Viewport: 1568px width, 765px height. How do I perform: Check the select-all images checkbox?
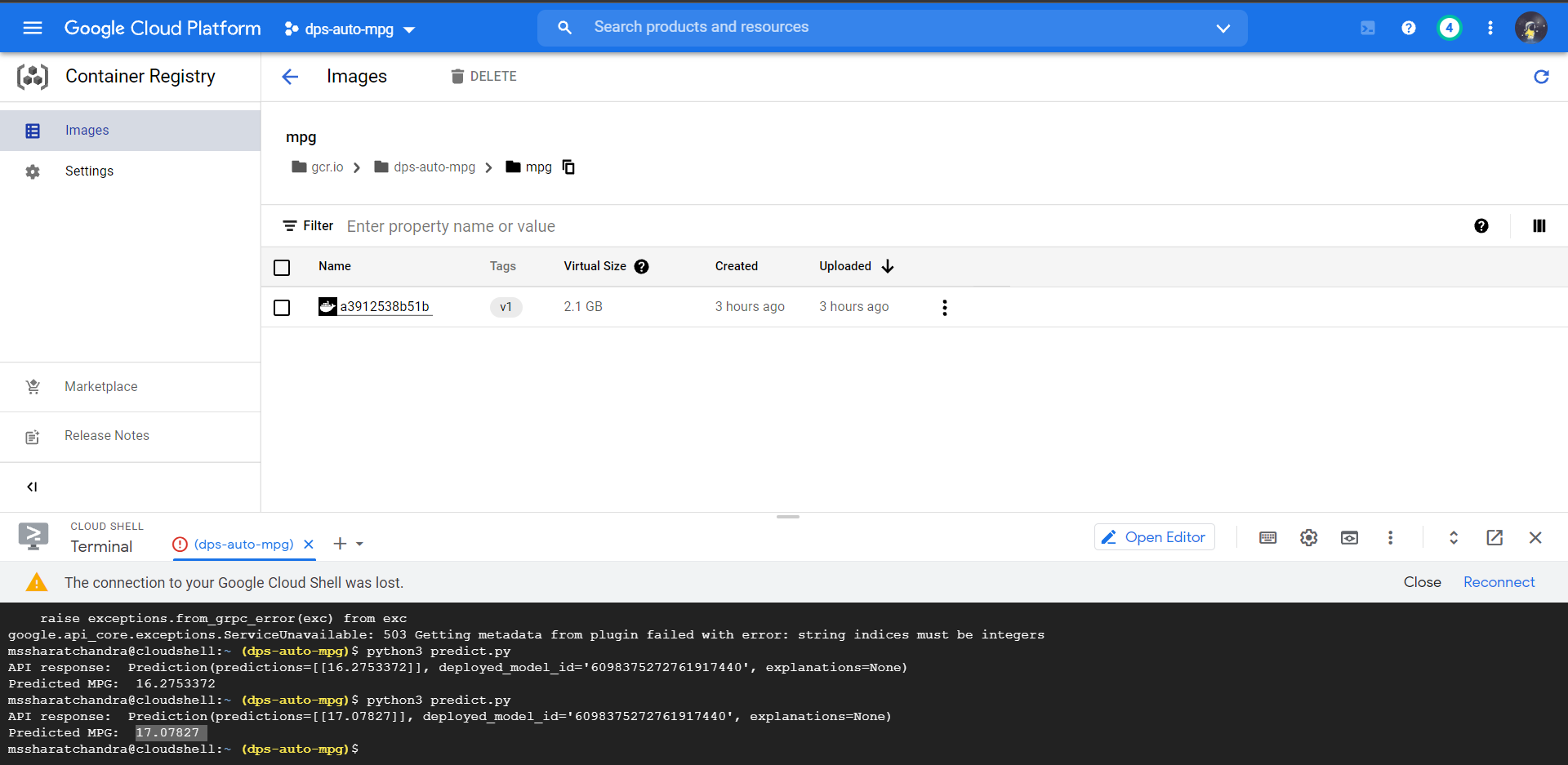pyautogui.click(x=282, y=267)
